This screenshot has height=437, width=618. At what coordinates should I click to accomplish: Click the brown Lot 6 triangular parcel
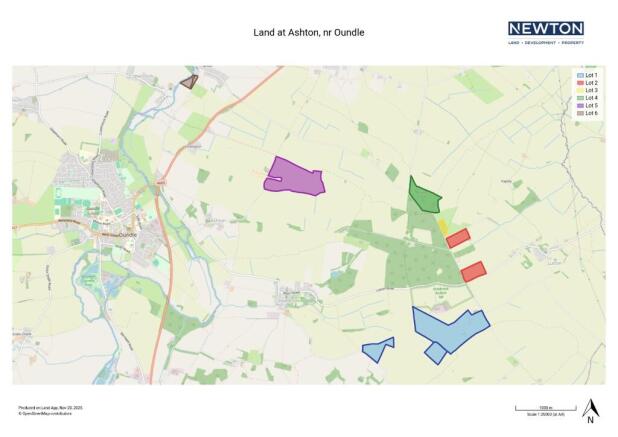pyautogui.click(x=188, y=82)
